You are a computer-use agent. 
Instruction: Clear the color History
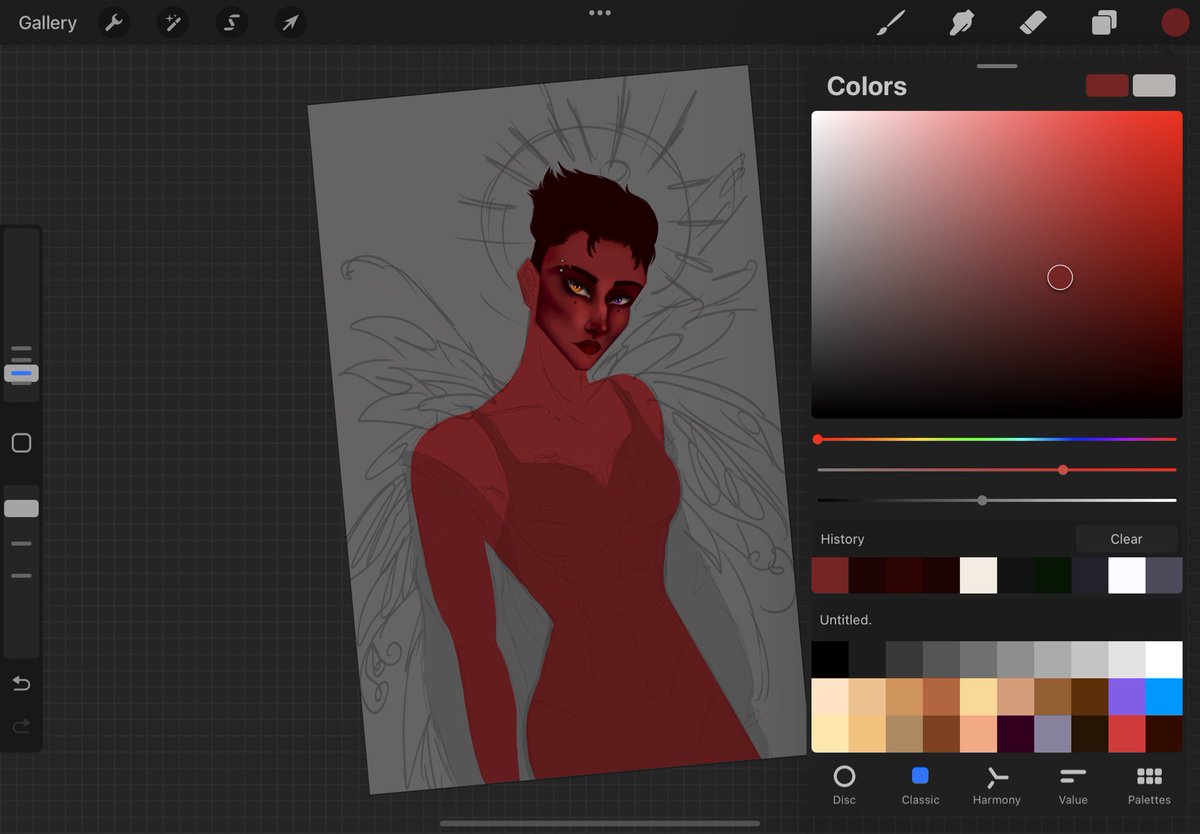1126,539
